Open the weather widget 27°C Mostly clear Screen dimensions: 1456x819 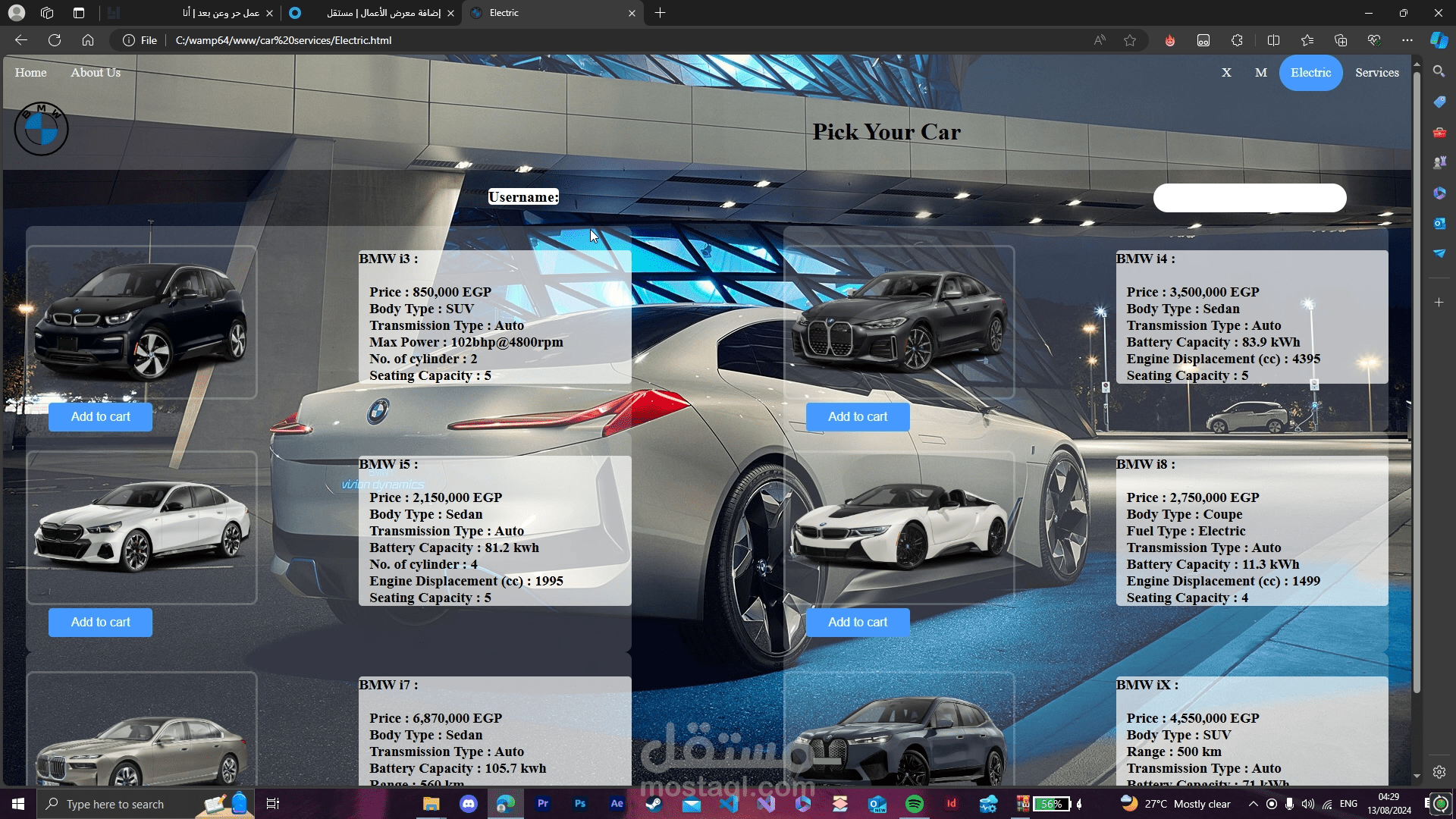click(x=1175, y=804)
